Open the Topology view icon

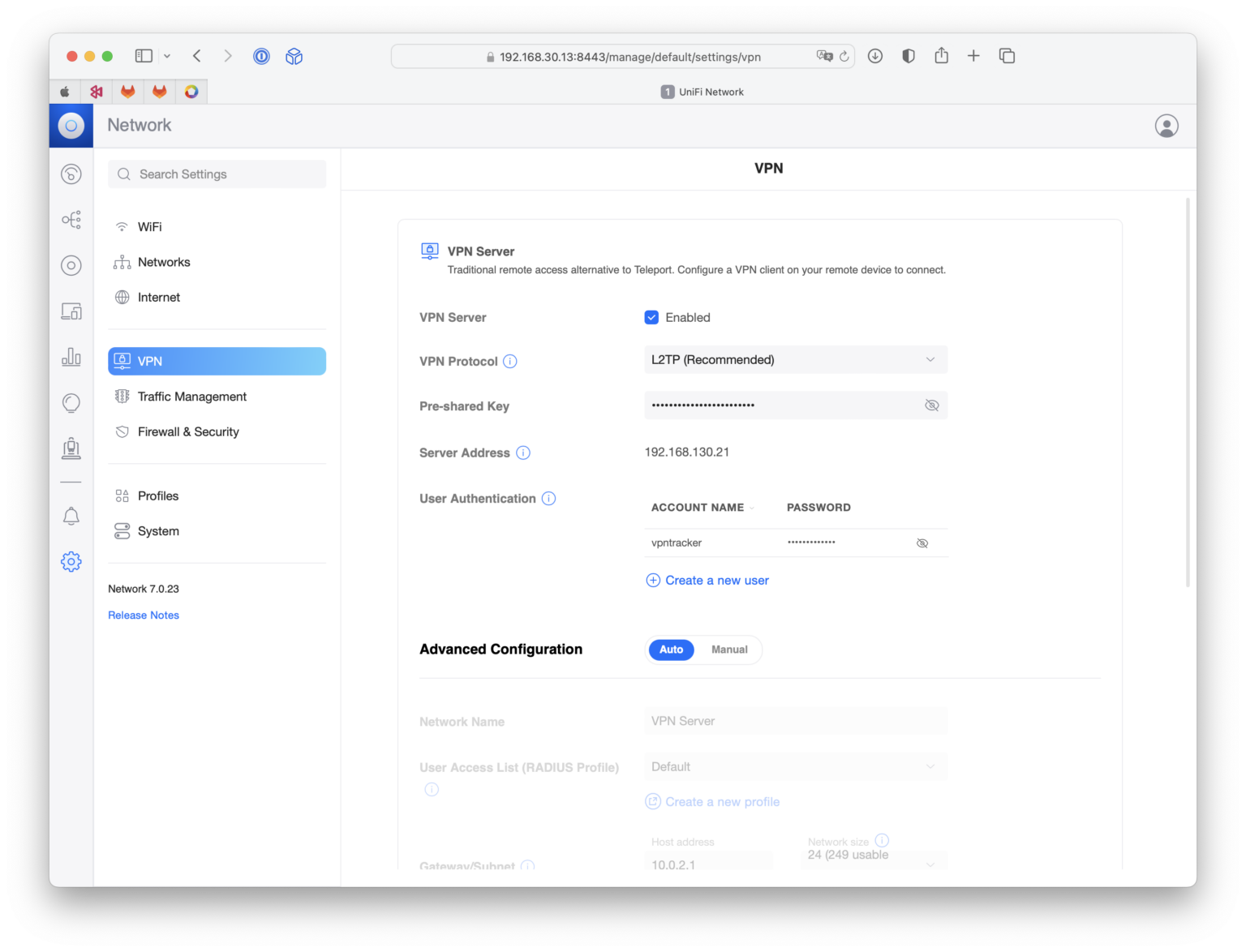tap(71, 219)
